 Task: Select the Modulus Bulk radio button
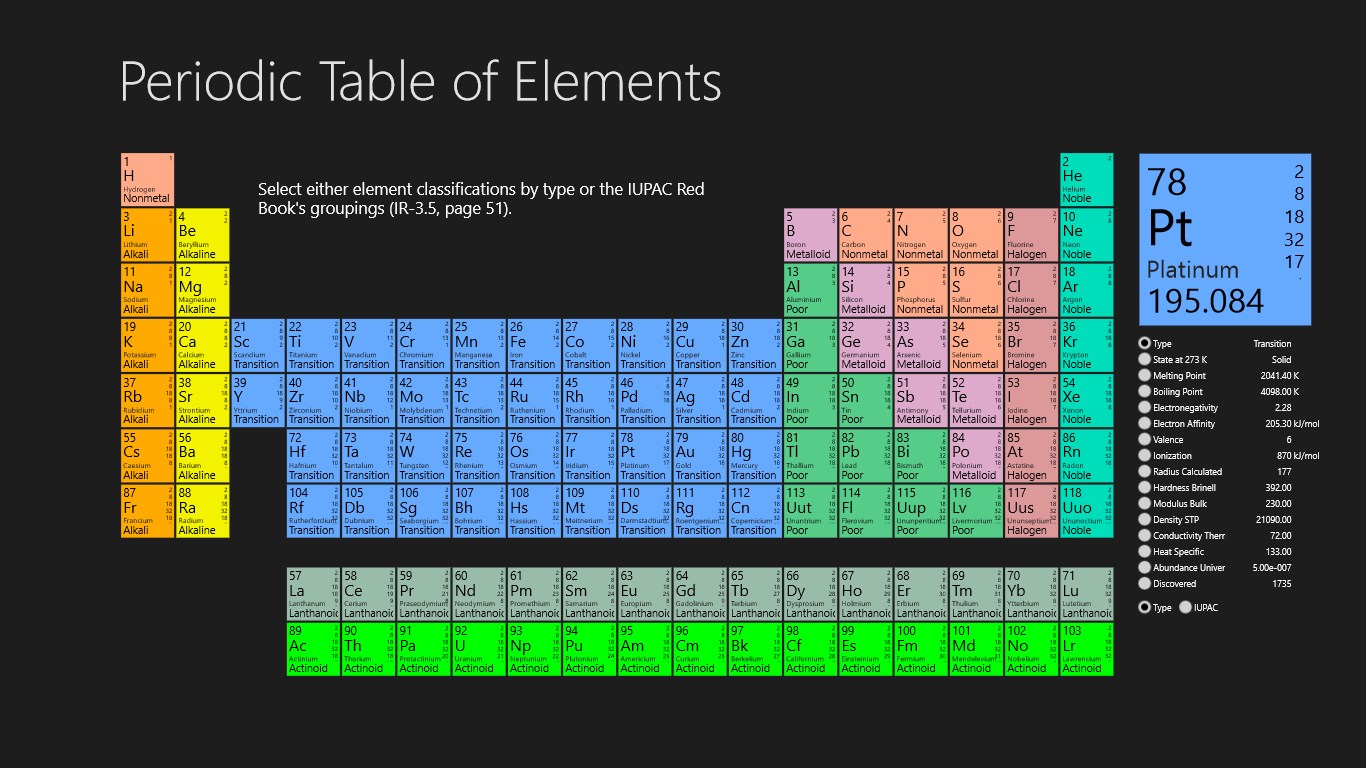point(1145,503)
